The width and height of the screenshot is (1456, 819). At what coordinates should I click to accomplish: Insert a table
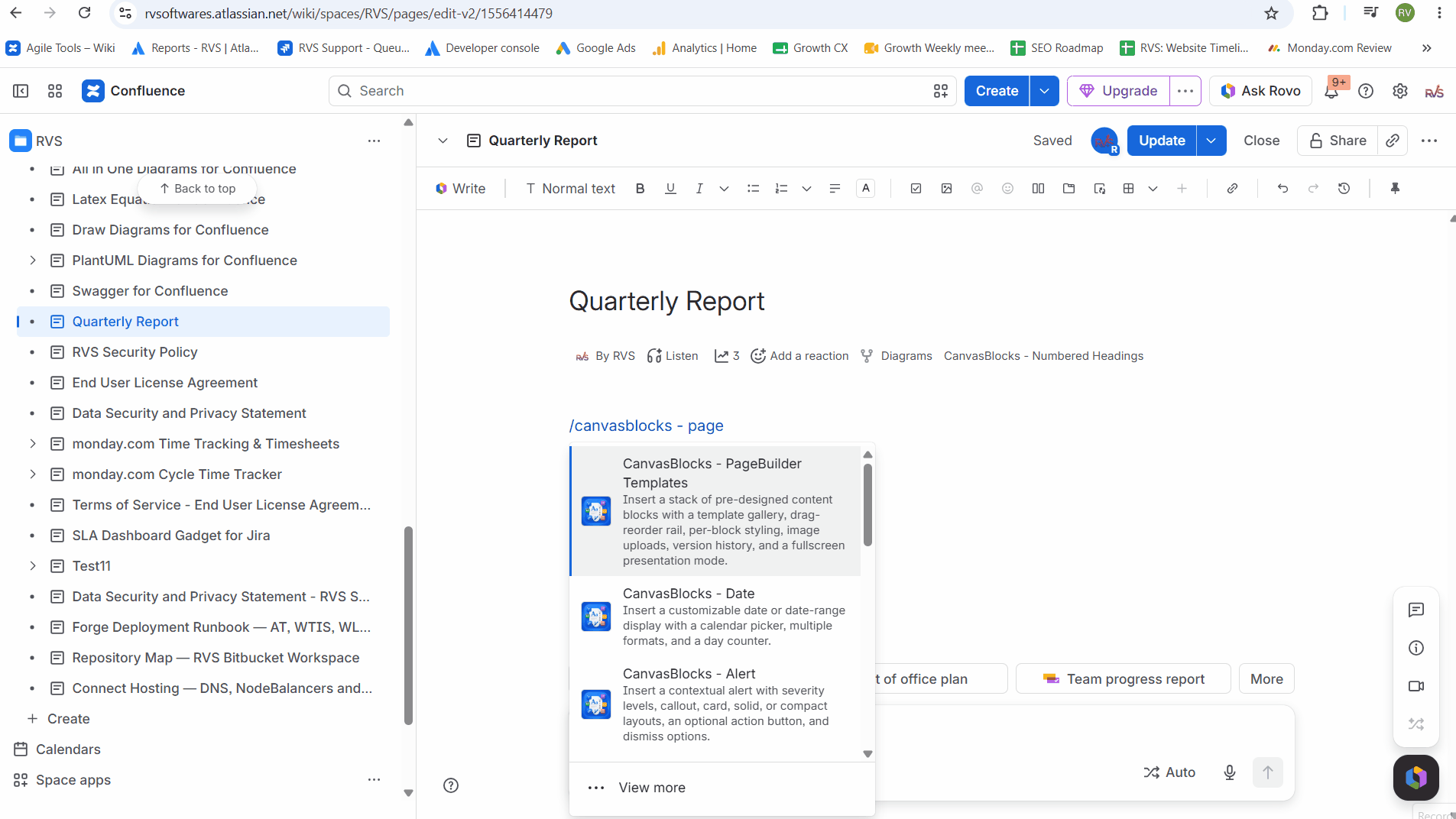coord(1128,189)
